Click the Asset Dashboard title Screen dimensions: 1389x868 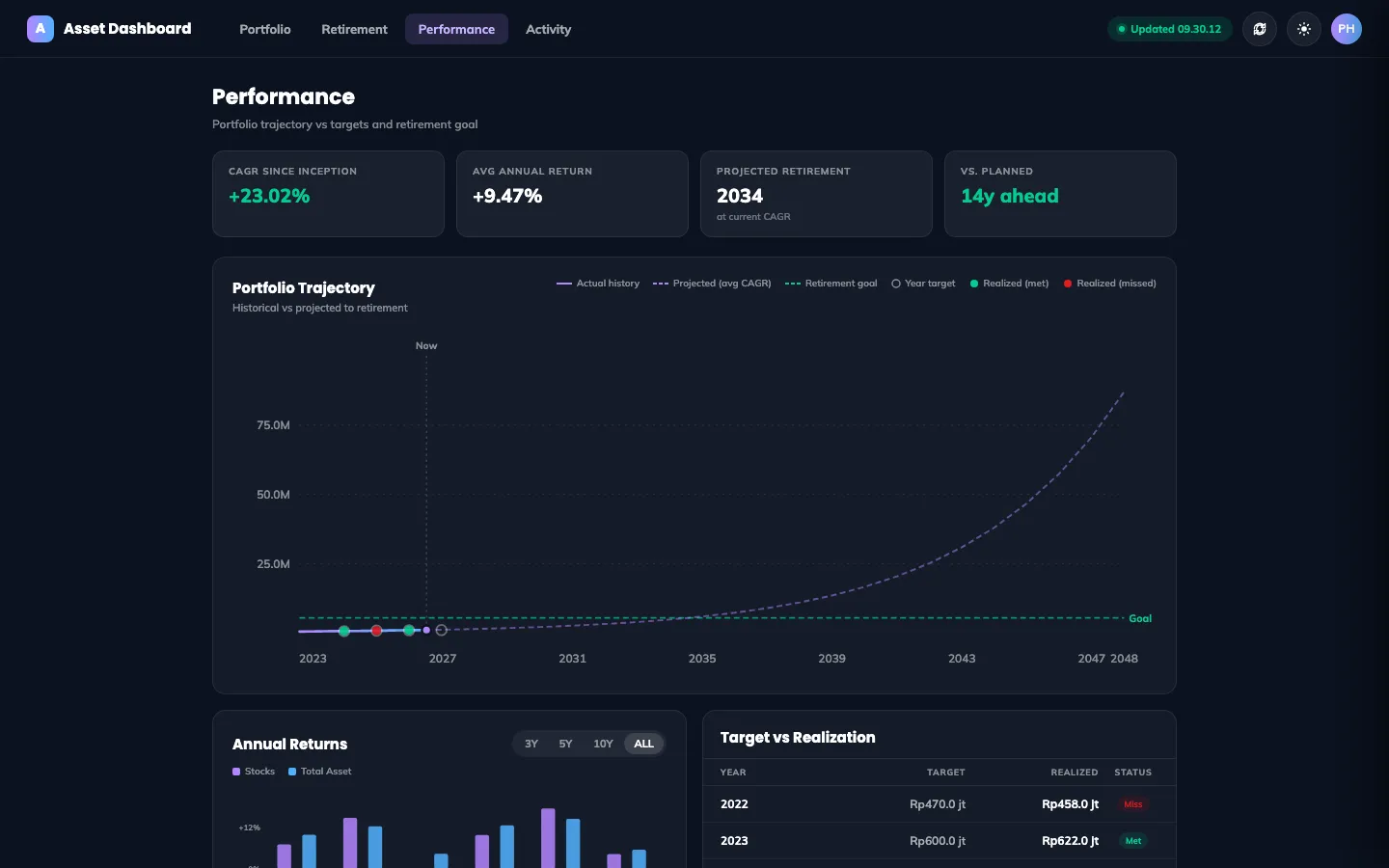click(127, 29)
